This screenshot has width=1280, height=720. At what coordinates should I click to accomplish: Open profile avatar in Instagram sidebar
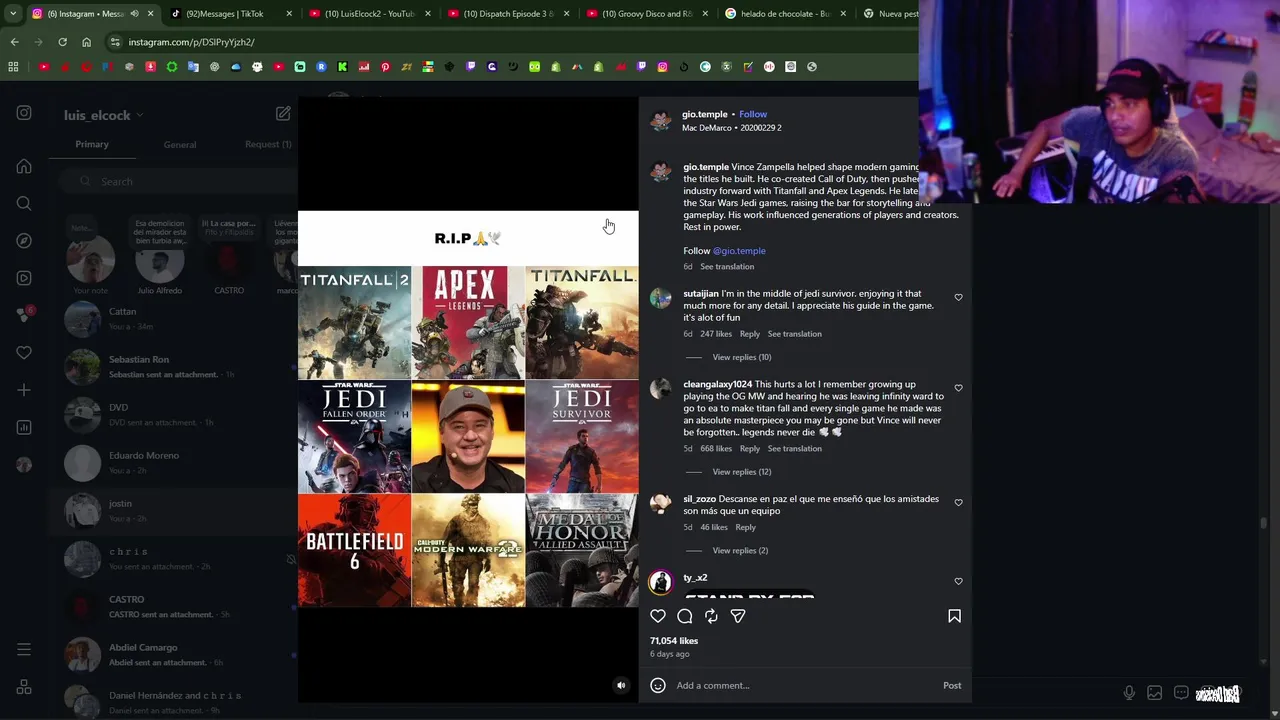click(24, 464)
